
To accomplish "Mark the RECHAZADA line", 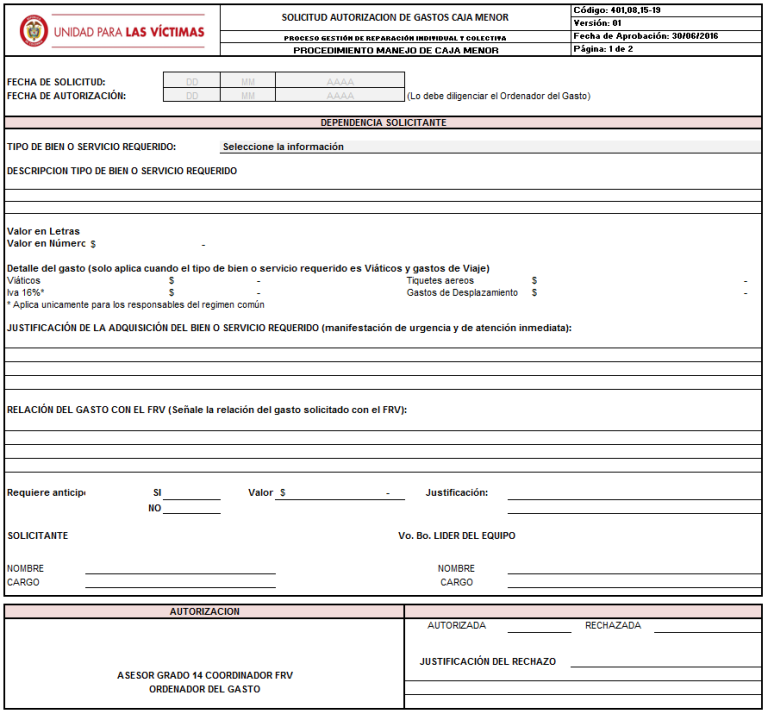I will click(x=707, y=626).
